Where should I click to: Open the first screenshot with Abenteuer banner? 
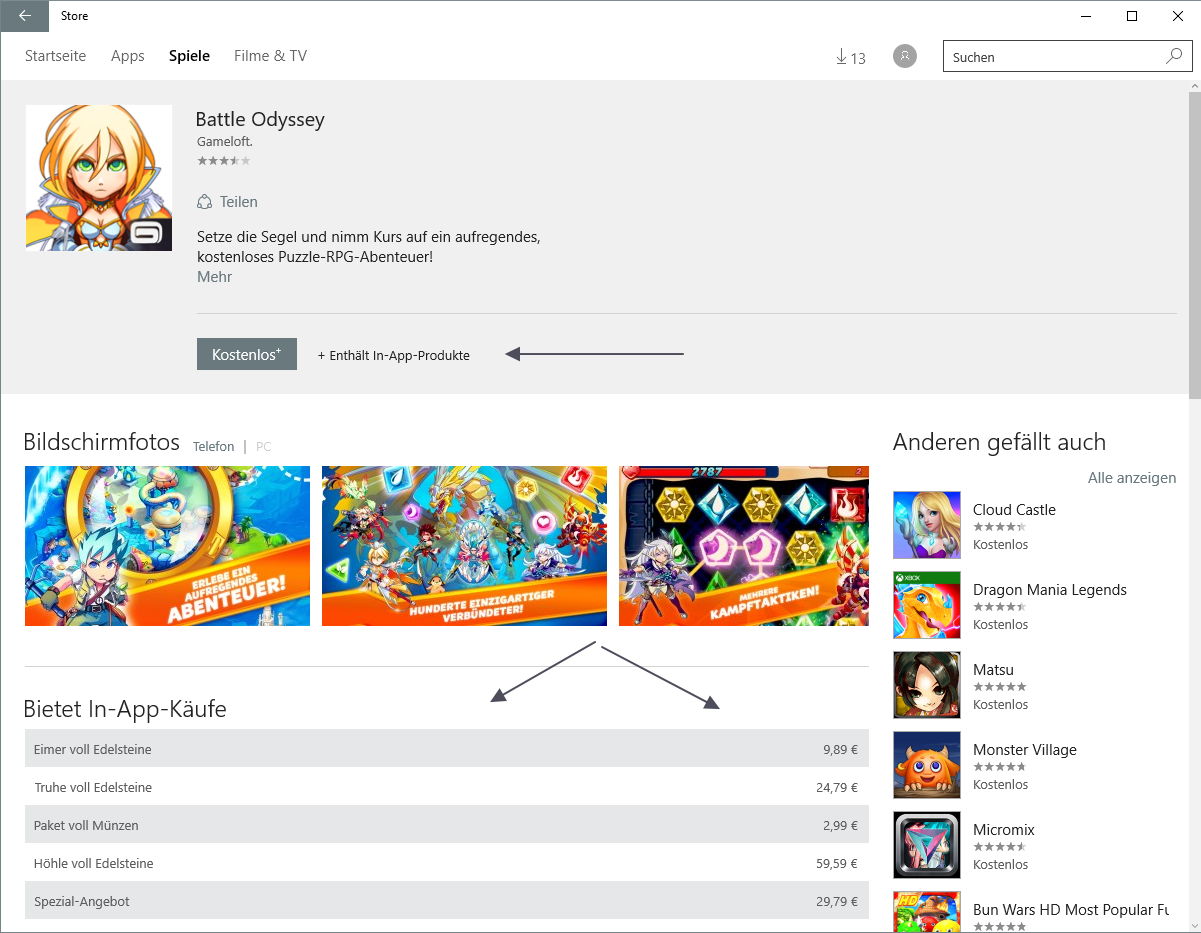pyautogui.click(x=167, y=546)
